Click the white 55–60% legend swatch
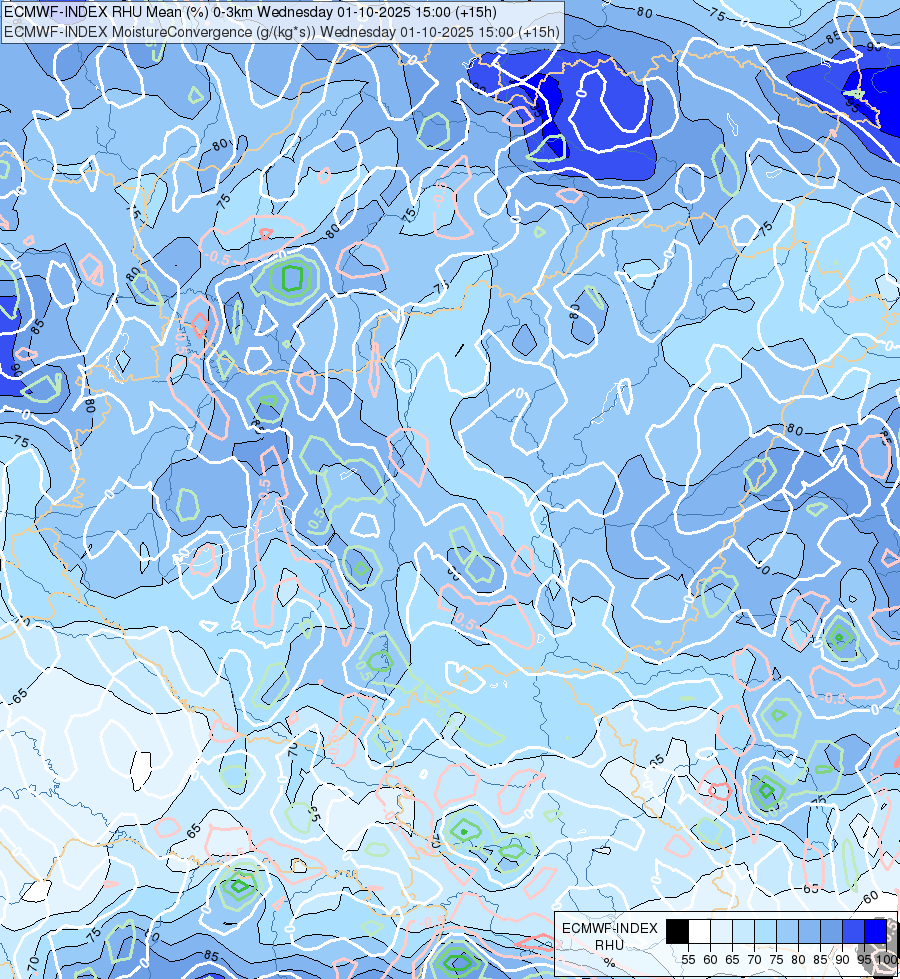The image size is (900, 979). [700, 932]
